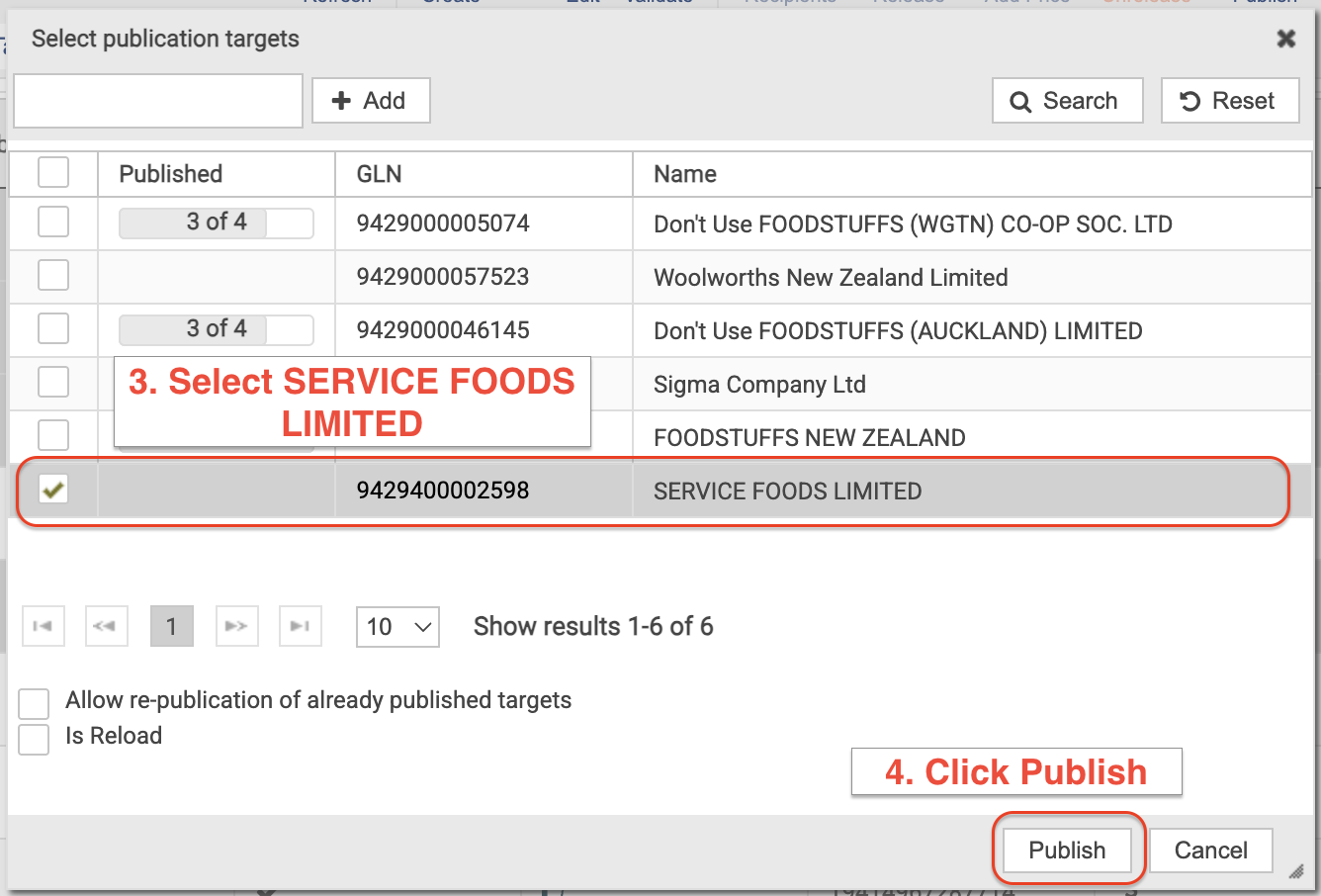Click the name Woolworths New Zealand Limited
1321x896 pixels.
point(831,278)
